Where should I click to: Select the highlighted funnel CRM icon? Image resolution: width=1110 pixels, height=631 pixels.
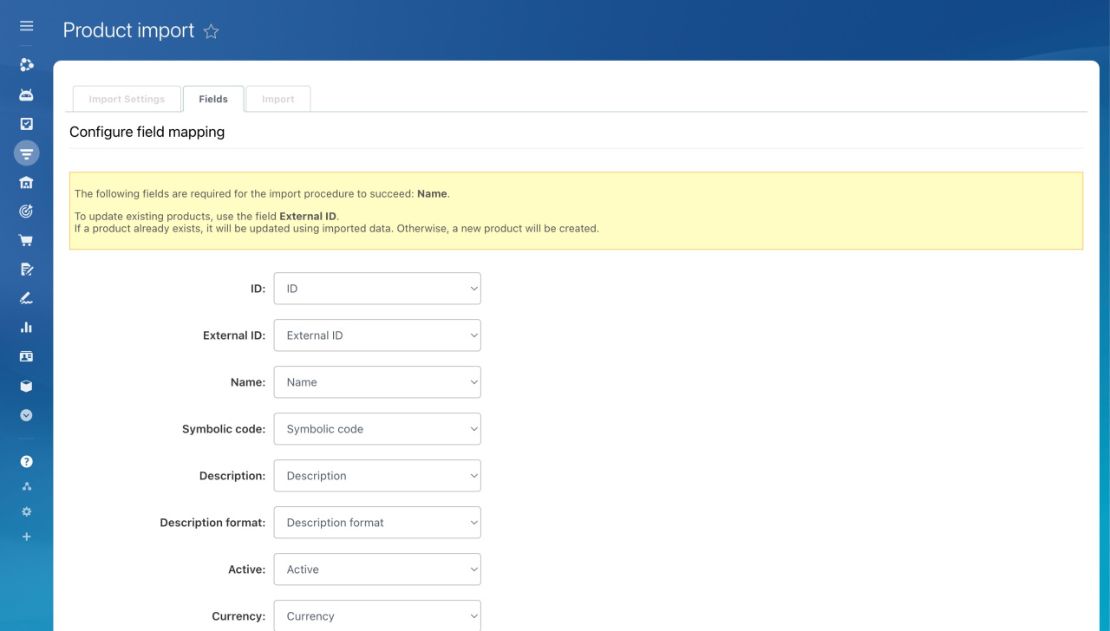coord(26,153)
